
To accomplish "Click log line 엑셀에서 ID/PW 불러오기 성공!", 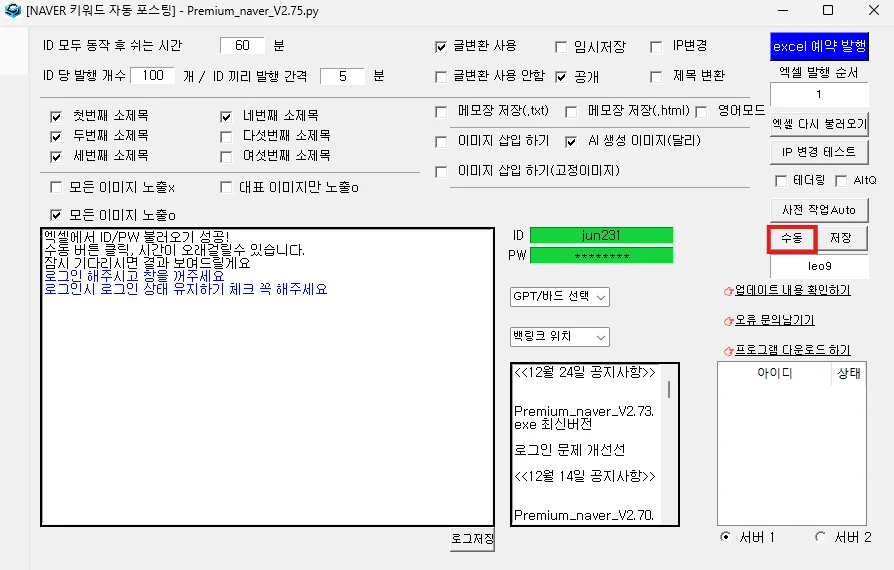I will coord(137,237).
